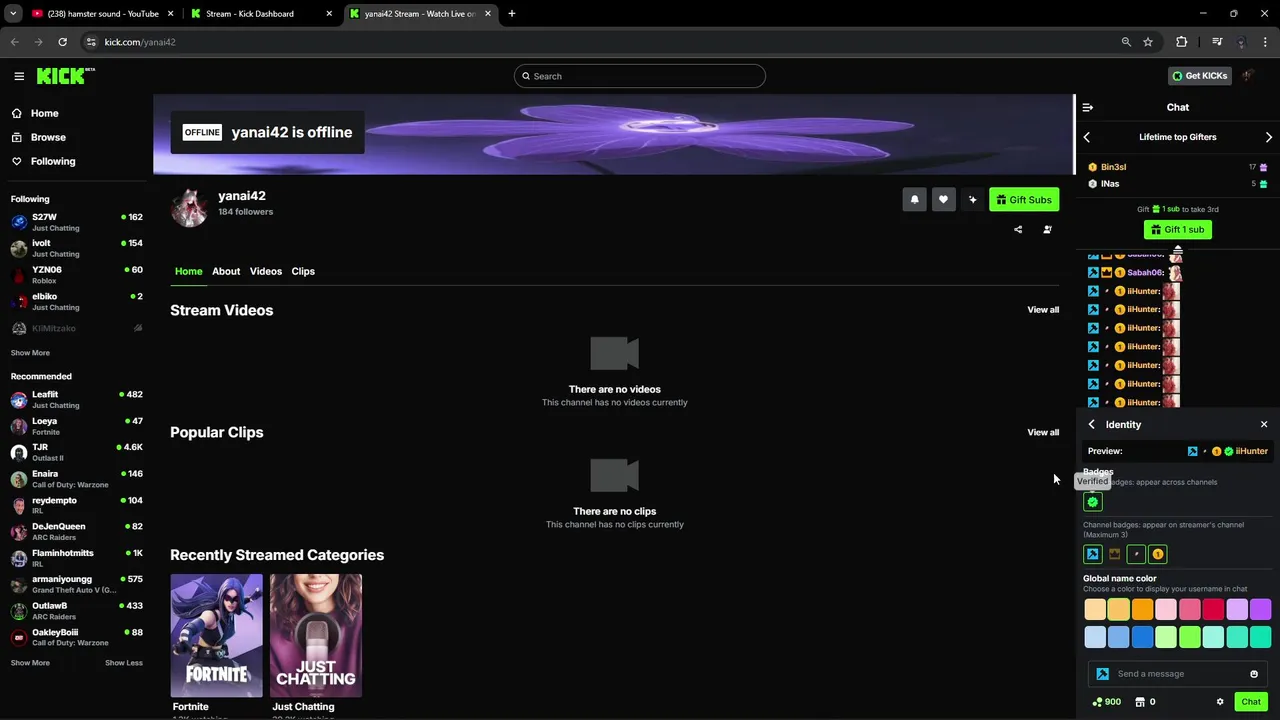Open the hamburger sidebar menu
The image size is (1280, 720).
(x=19, y=76)
